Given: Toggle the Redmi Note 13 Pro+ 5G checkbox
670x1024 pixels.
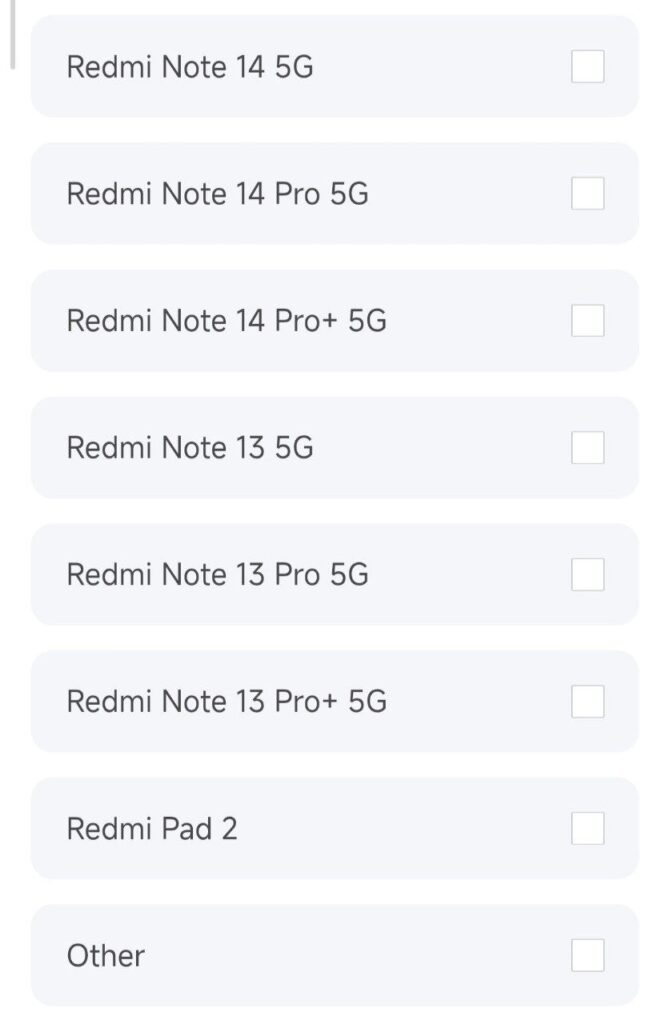Looking at the screenshot, I should coord(588,701).
